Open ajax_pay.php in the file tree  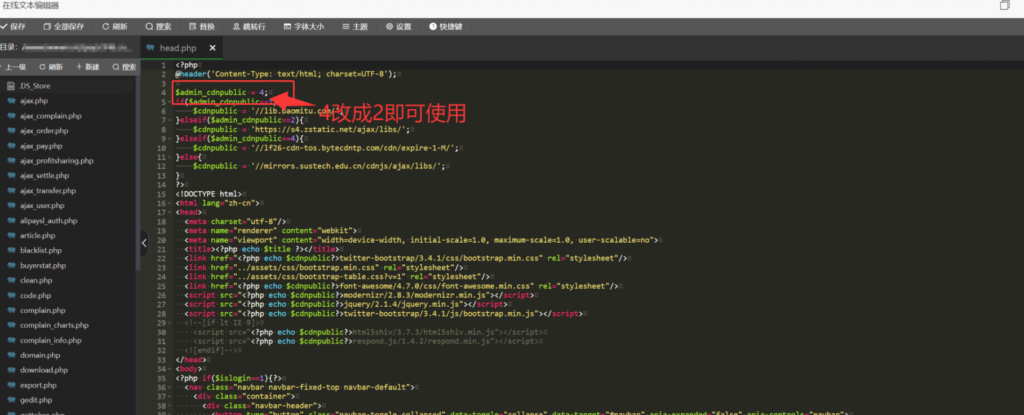pos(38,146)
